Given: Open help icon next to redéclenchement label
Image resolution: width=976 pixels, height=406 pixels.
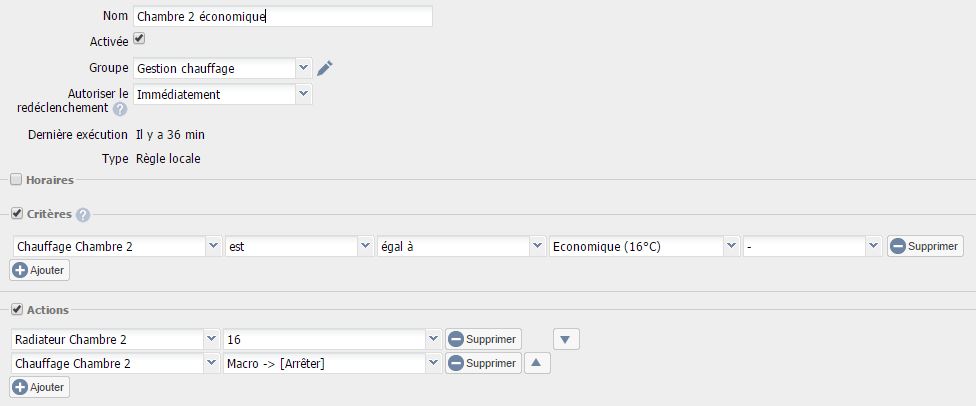Looking at the screenshot, I should [x=120, y=110].
